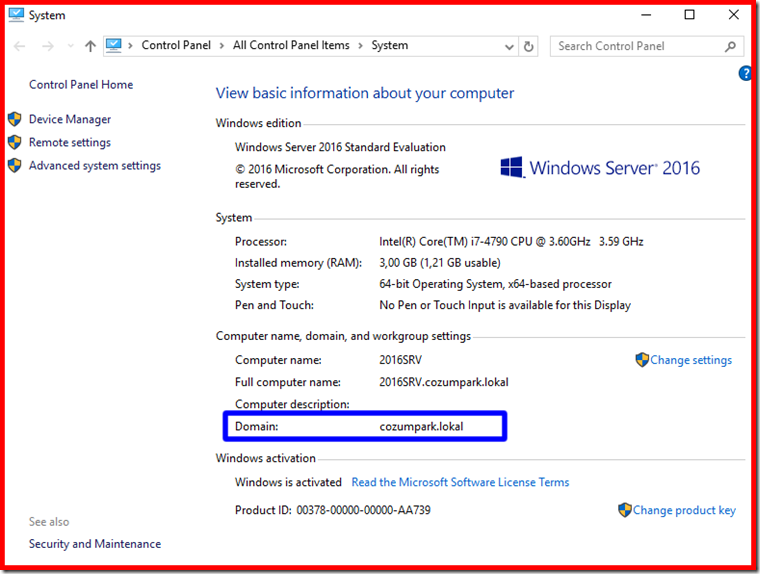Expand the chevron before Control Panel breadcrumb

click(x=130, y=46)
